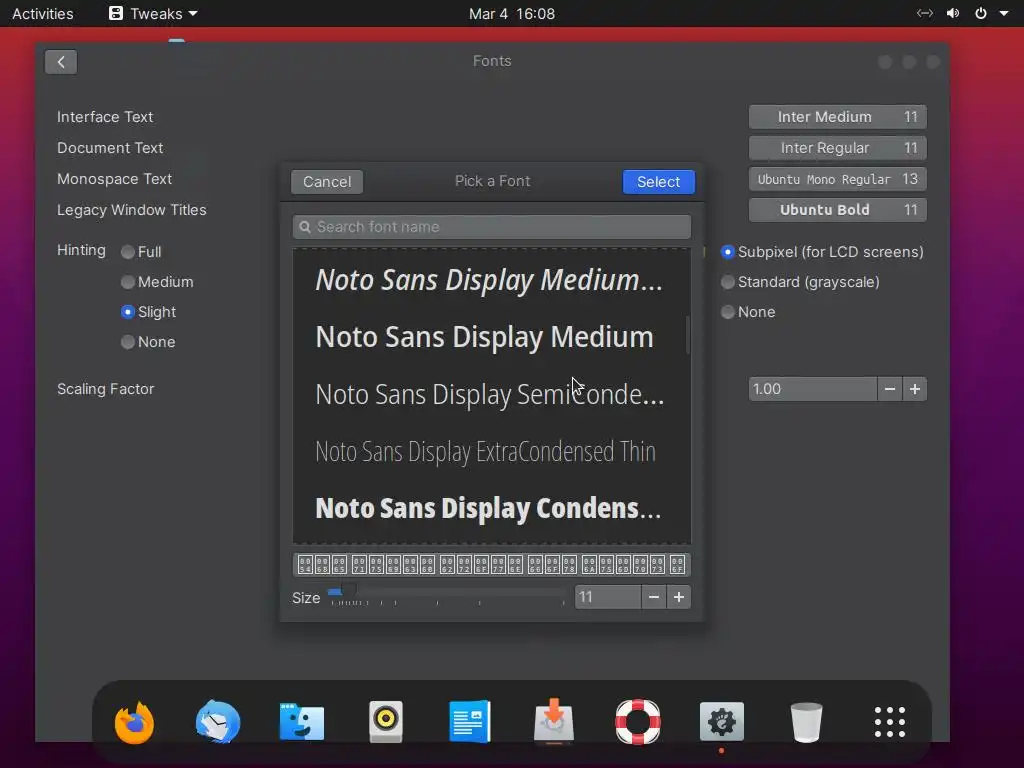Choose Subpixel (for LCD screens) antialiasing
Viewport: 1024px width, 768px height.
(822, 251)
